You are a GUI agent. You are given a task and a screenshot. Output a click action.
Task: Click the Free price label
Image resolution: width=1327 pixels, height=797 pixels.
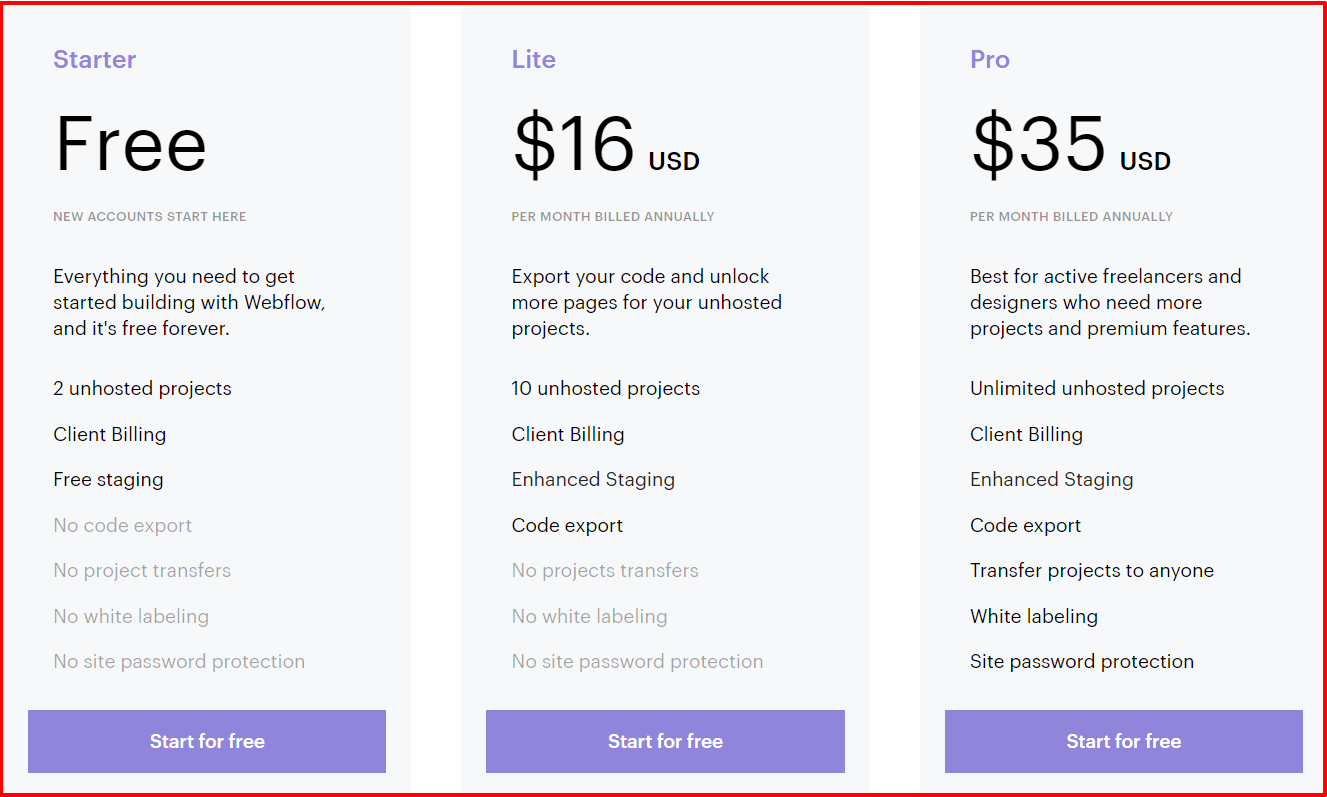pos(131,144)
